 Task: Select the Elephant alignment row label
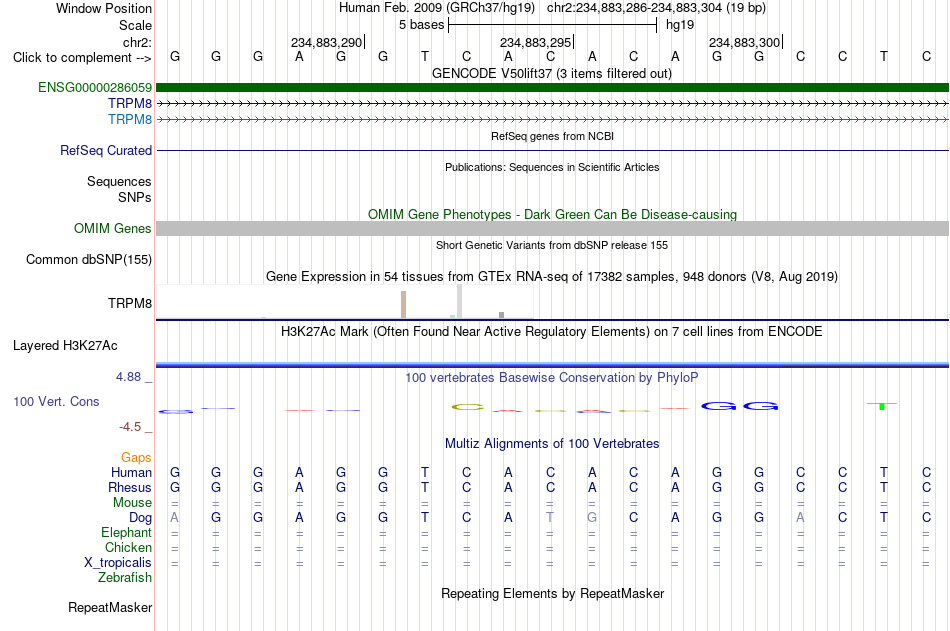pyautogui.click(x=126, y=533)
